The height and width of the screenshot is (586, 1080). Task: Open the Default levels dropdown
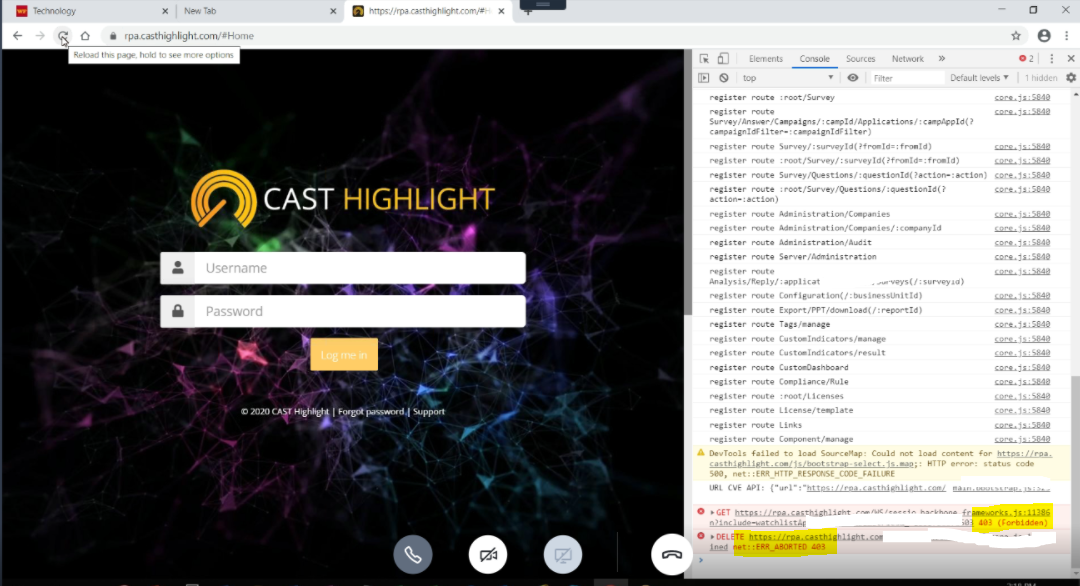979,78
